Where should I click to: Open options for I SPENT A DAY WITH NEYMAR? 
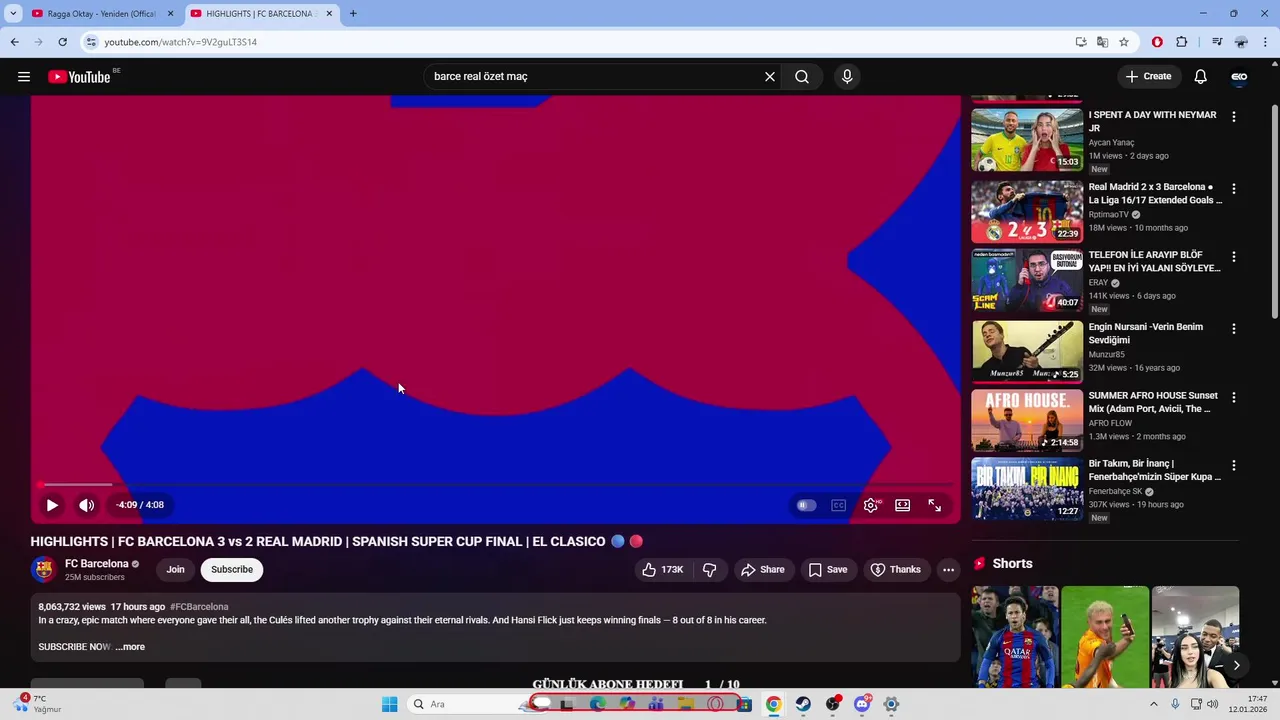tap(1234, 117)
